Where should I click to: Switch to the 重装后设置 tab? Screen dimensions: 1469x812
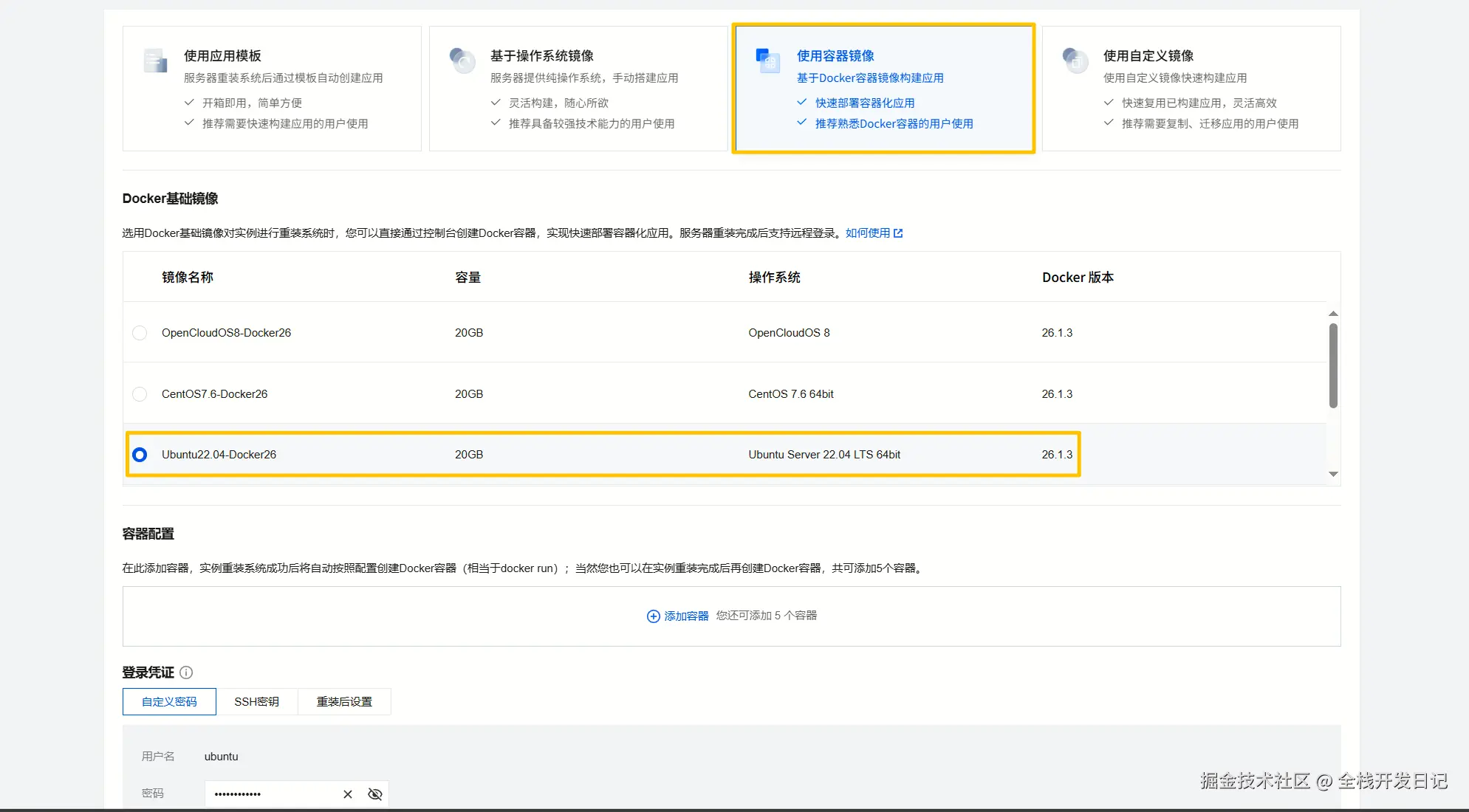344,702
